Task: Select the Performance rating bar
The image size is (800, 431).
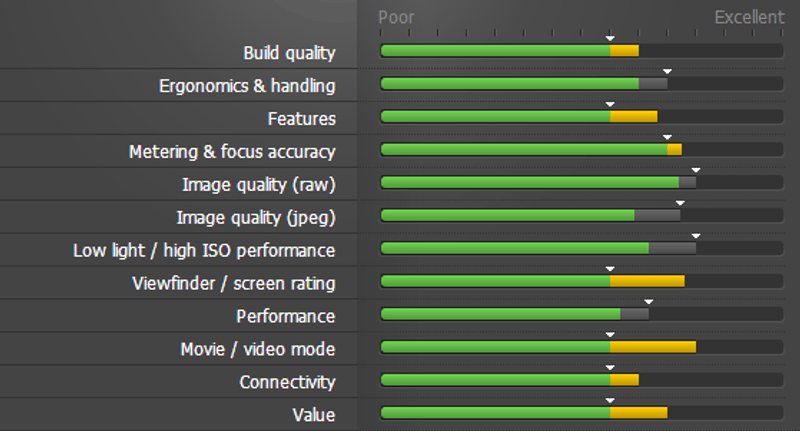Action: [x=581, y=314]
